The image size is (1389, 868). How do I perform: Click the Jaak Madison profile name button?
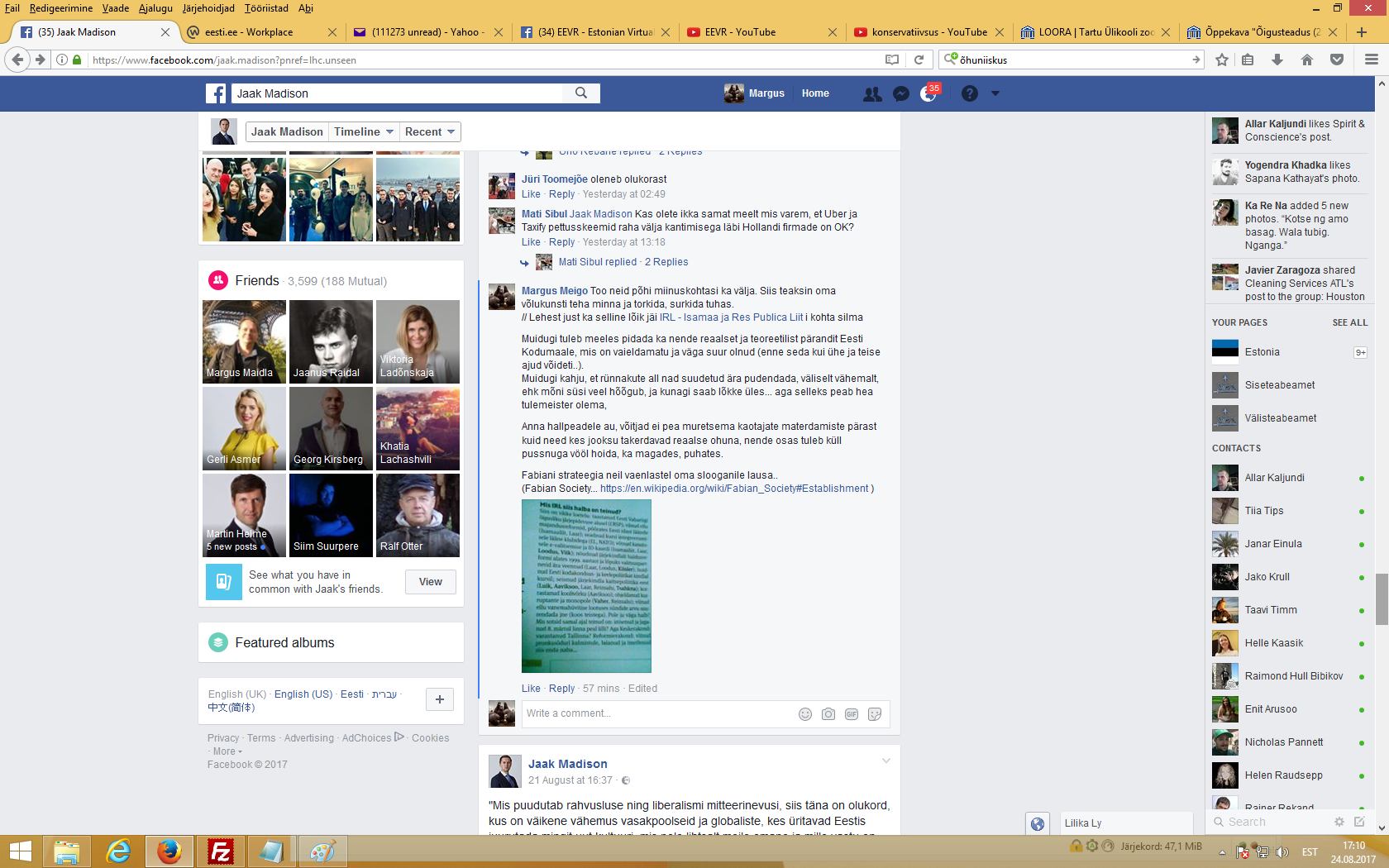pyautogui.click(x=287, y=132)
